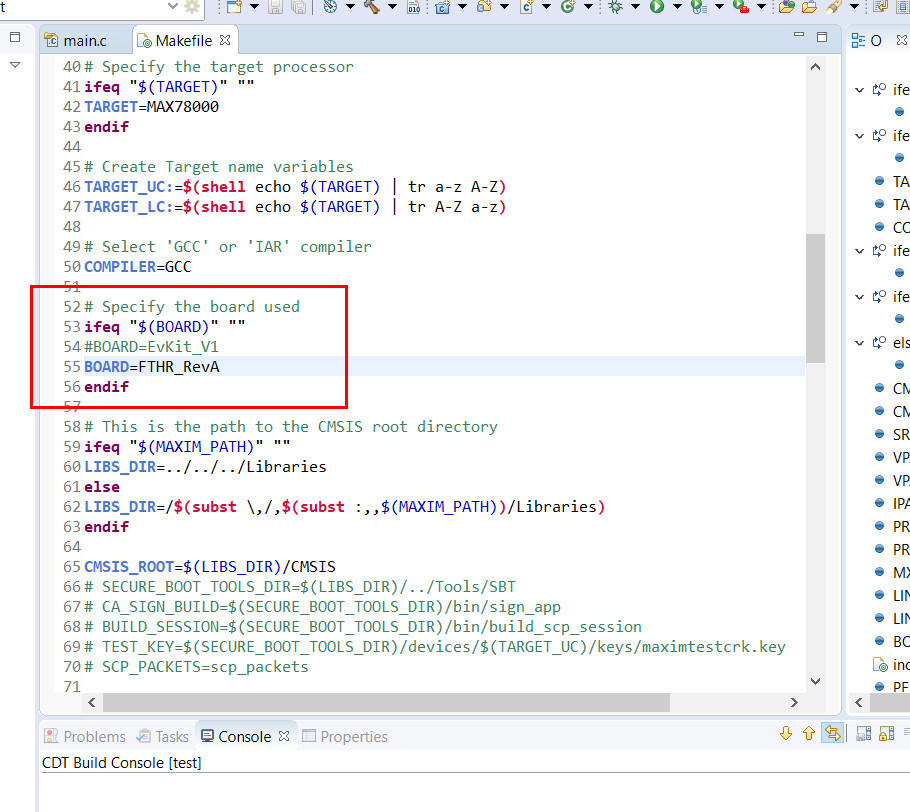The height and width of the screenshot is (812, 910).
Task: Click the New C Source File icon
Action: click(x=527, y=6)
